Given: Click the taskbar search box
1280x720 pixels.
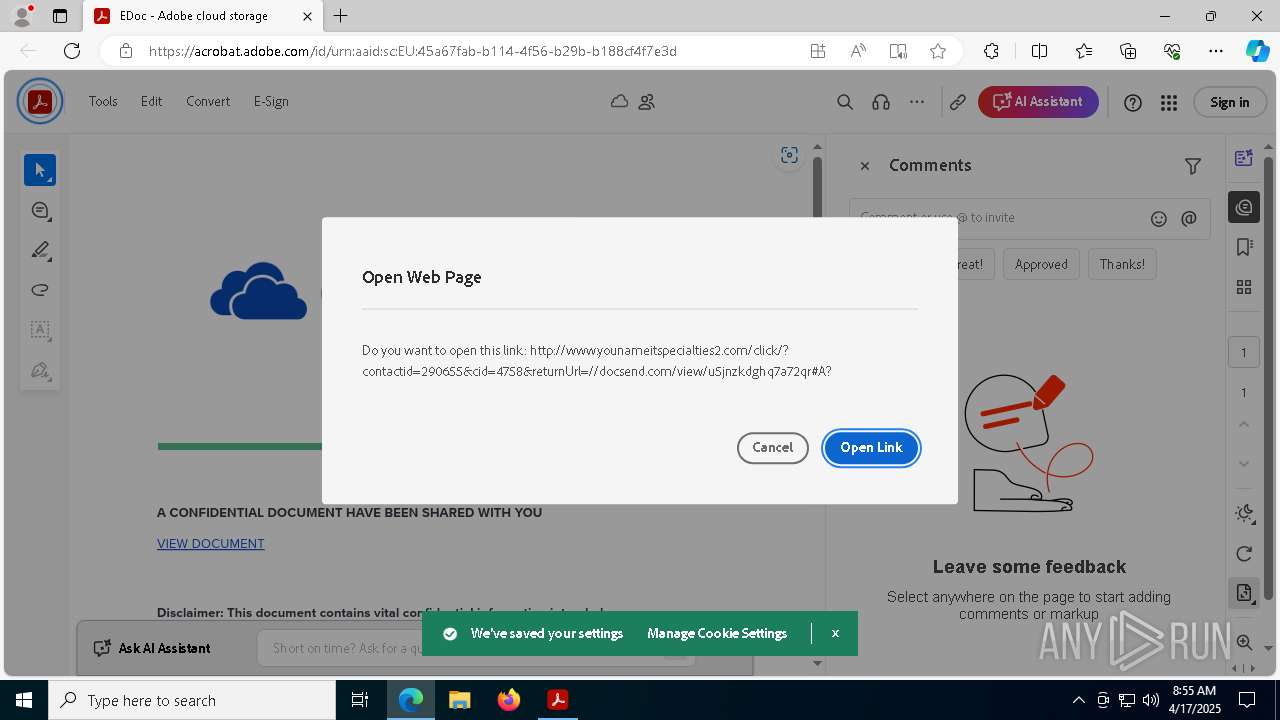Looking at the screenshot, I should pos(192,700).
